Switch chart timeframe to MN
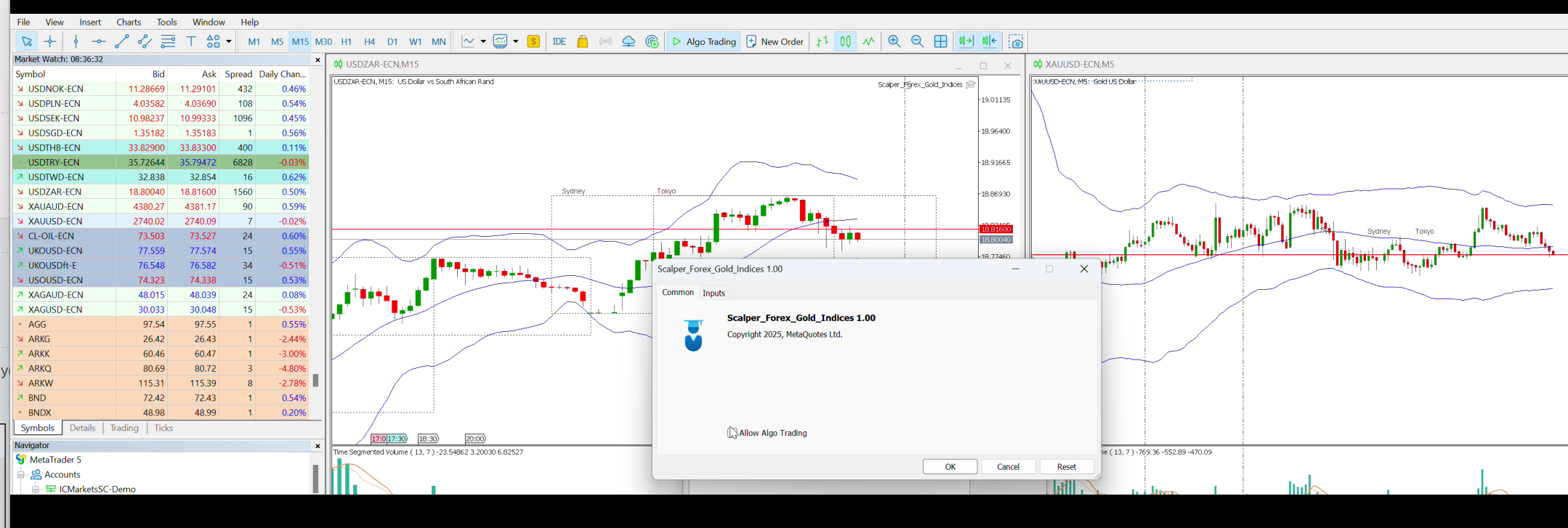The width and height of the screenshot is (1568, 528). (439, 42)
